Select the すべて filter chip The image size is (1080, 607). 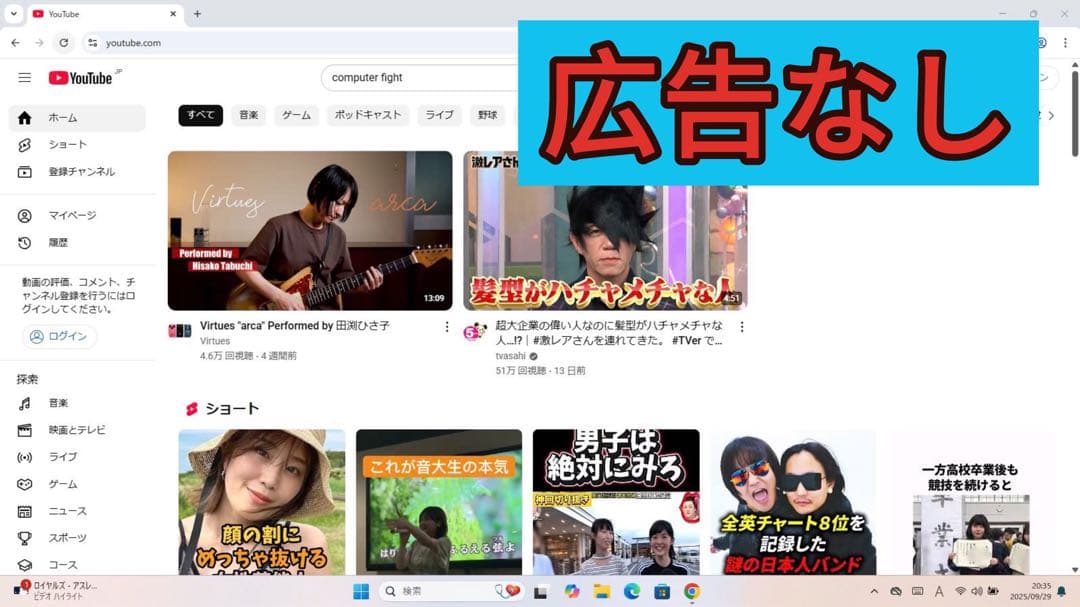click(200, 115)
